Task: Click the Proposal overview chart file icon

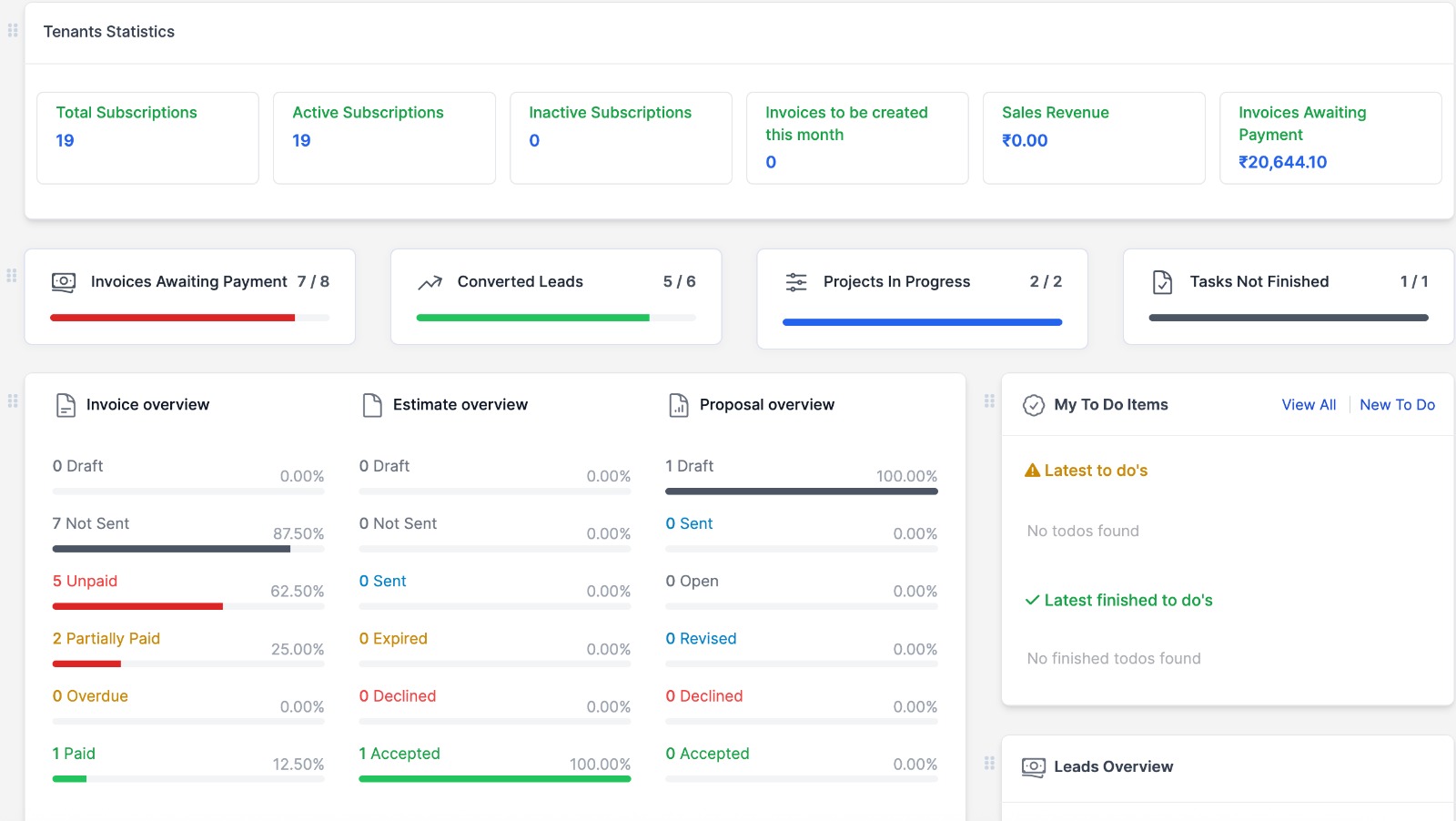Action: (679, 405)
